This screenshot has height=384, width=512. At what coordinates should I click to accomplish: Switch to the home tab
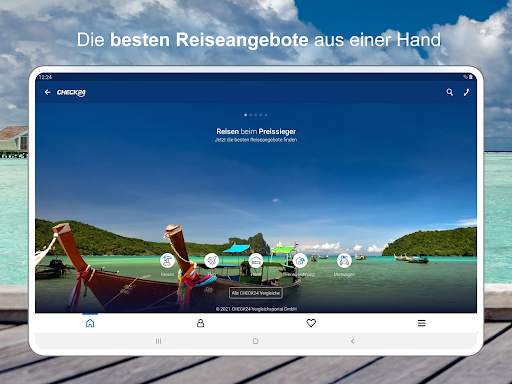(90, 323)
